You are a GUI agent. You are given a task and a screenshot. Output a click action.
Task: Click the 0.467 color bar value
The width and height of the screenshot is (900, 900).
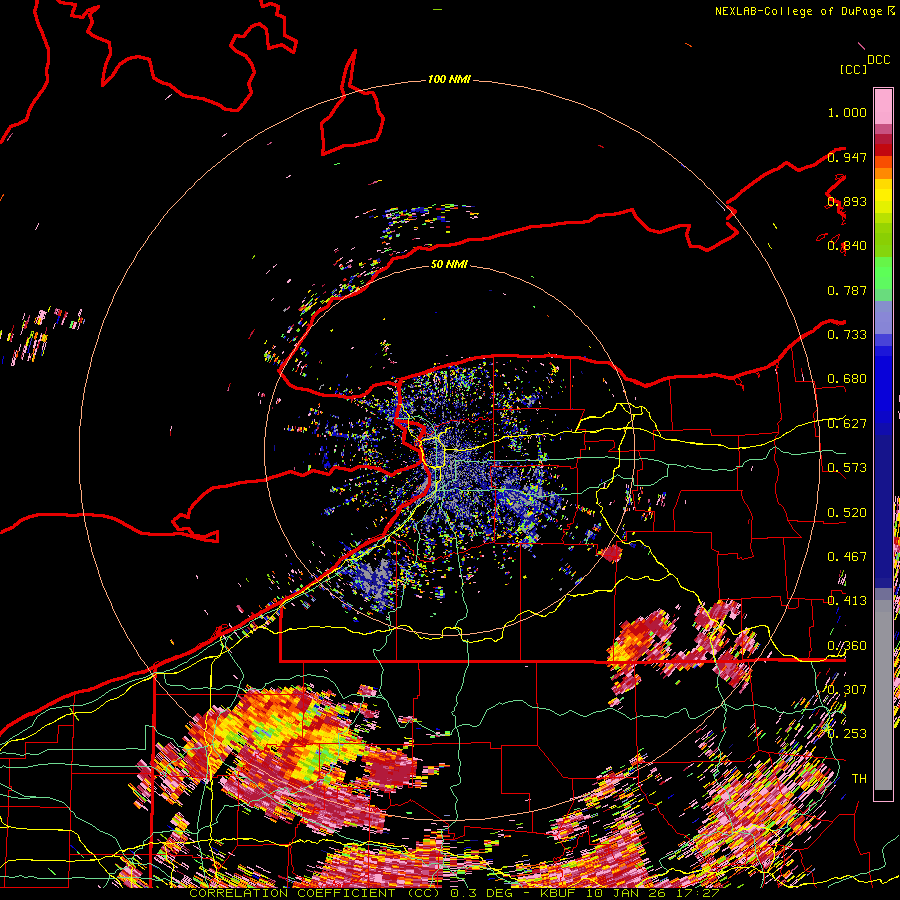[x=847, y=557]
